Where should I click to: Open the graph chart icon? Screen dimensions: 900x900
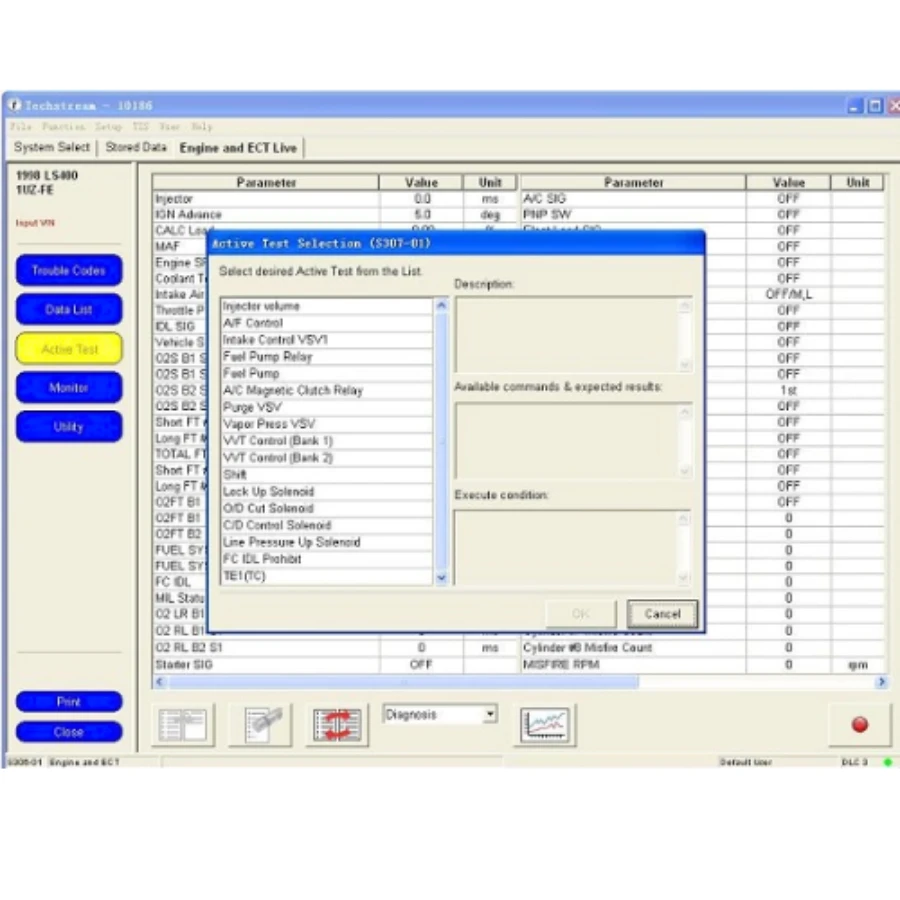pyautogui.click(x=545, y=725)
